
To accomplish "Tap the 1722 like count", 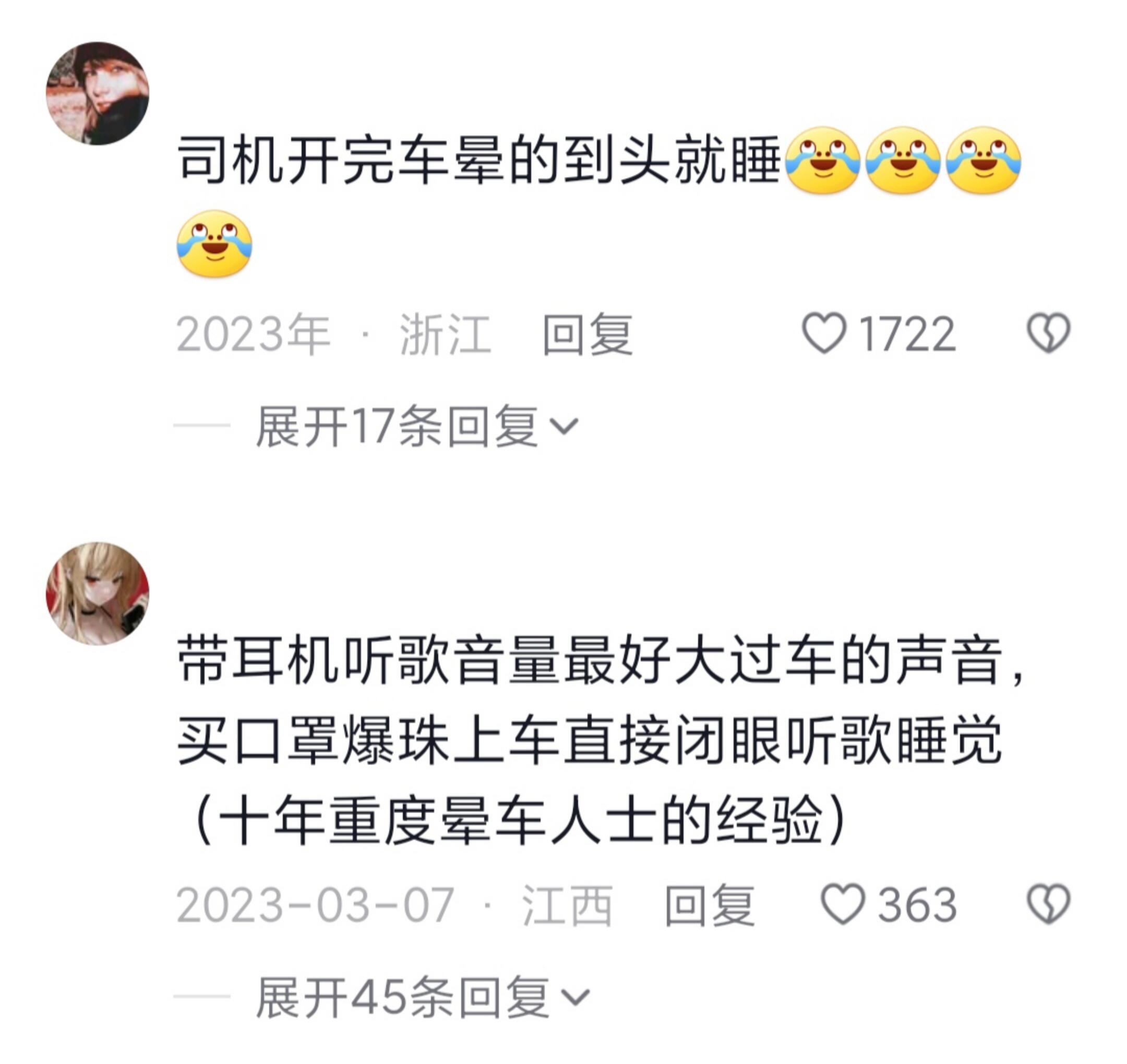I will (908, 335).
